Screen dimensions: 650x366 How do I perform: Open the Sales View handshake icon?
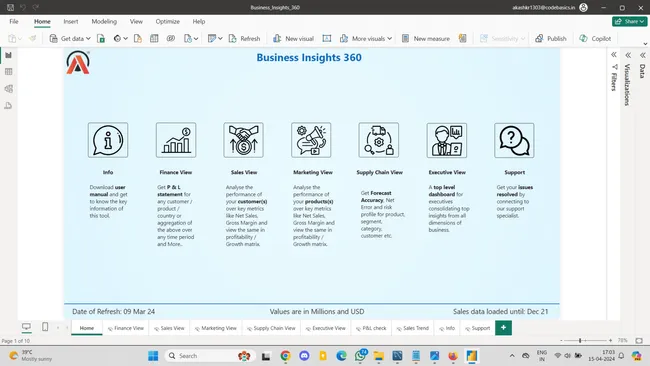[243, 140]
